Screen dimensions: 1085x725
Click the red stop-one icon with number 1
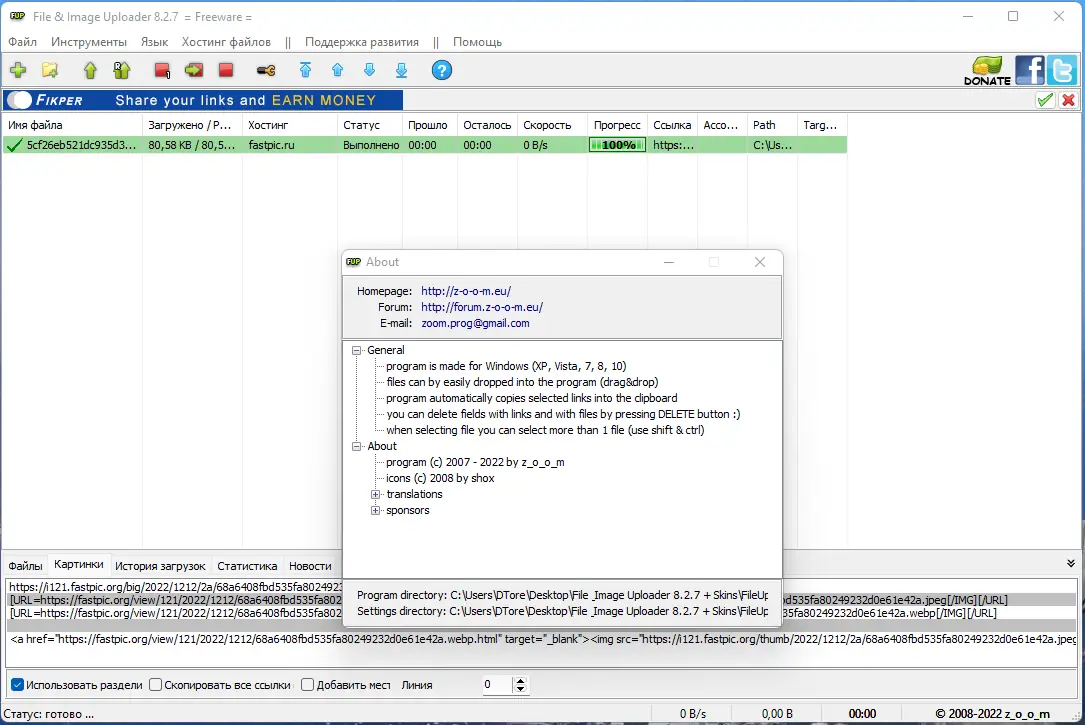point(162,70)
